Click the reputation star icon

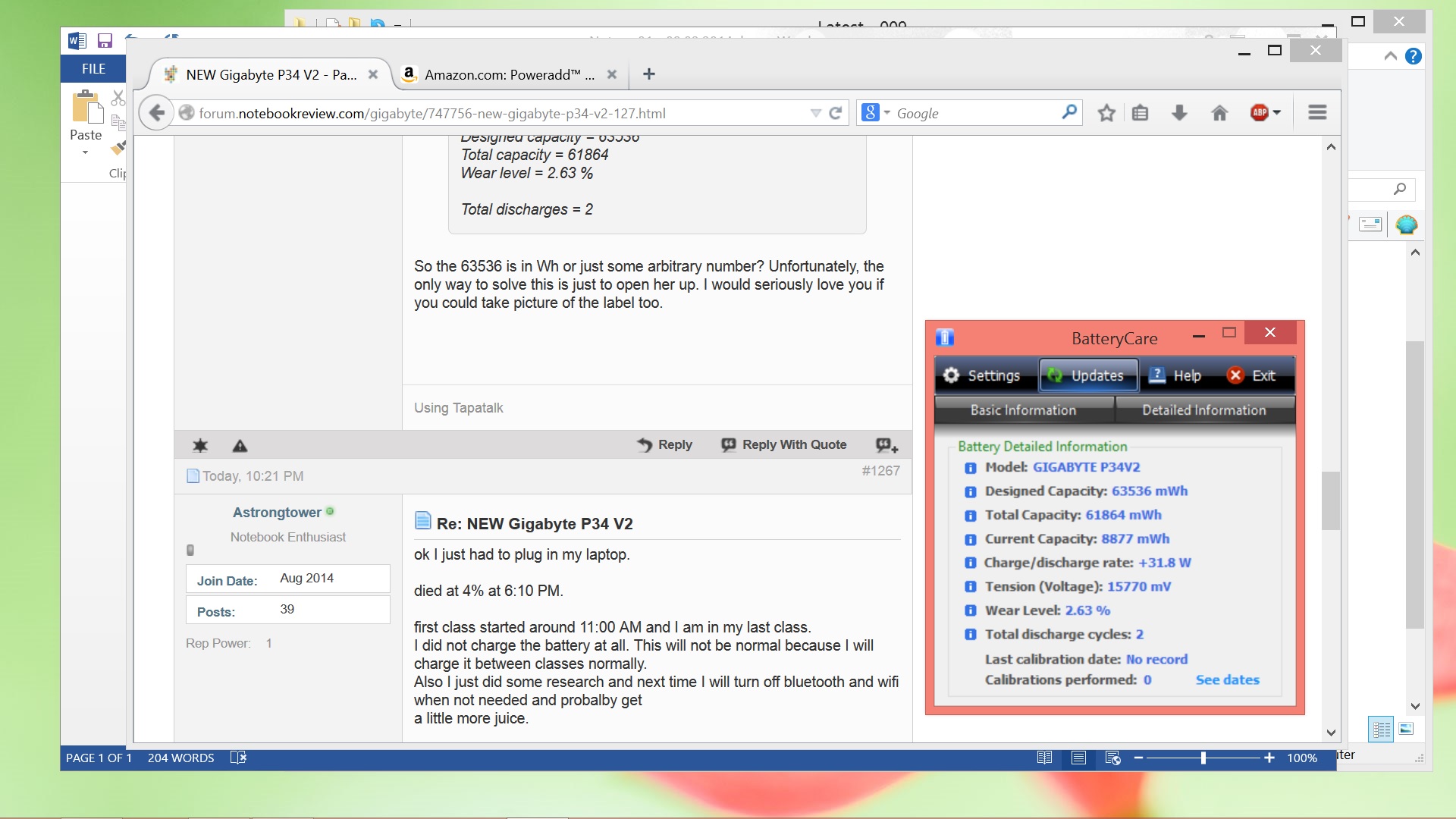pyautogui.click(x=200, y=445)
